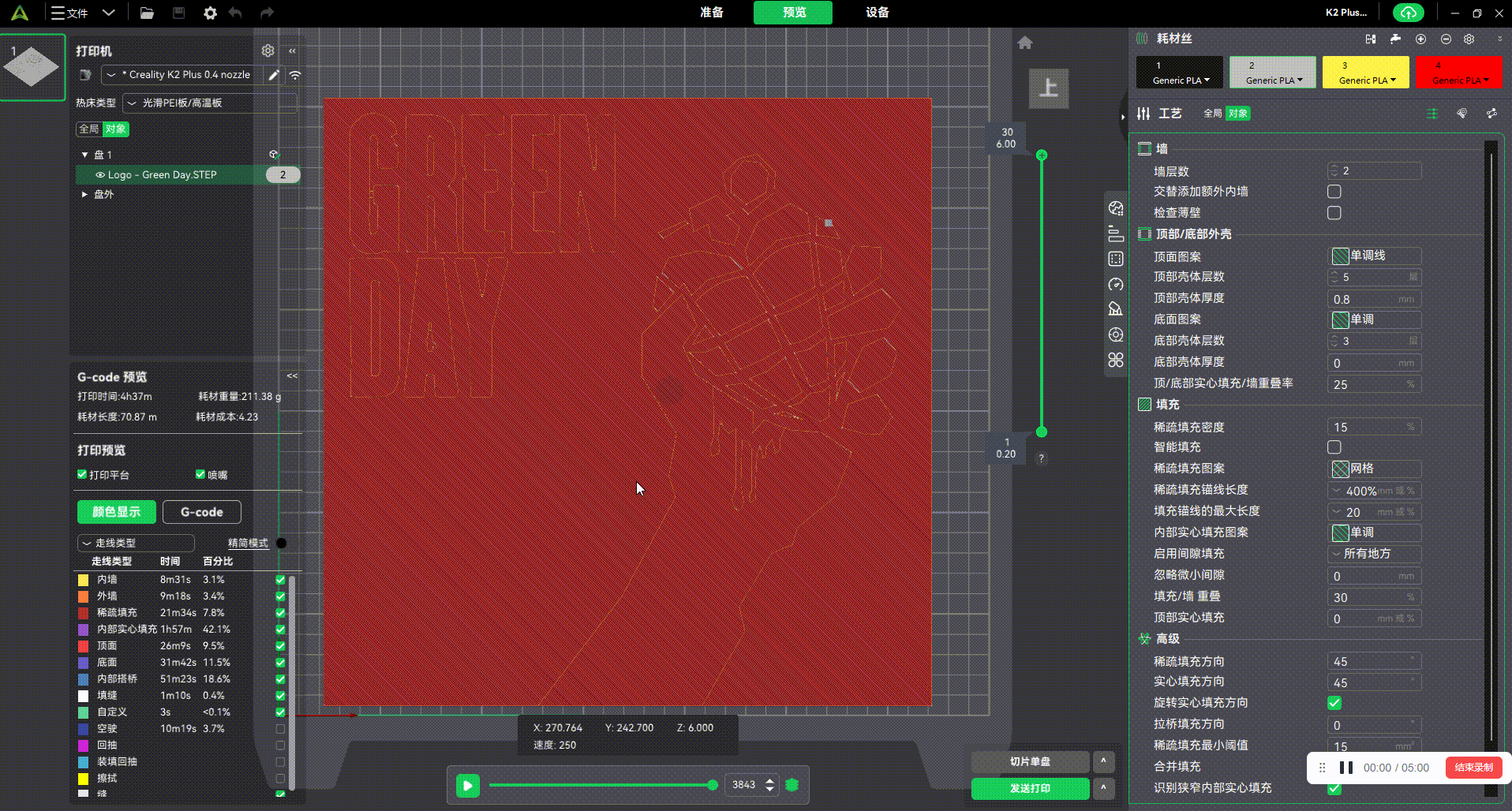Open filament panel settings gear
1512x811 pixels.
tap(1469, 39)
